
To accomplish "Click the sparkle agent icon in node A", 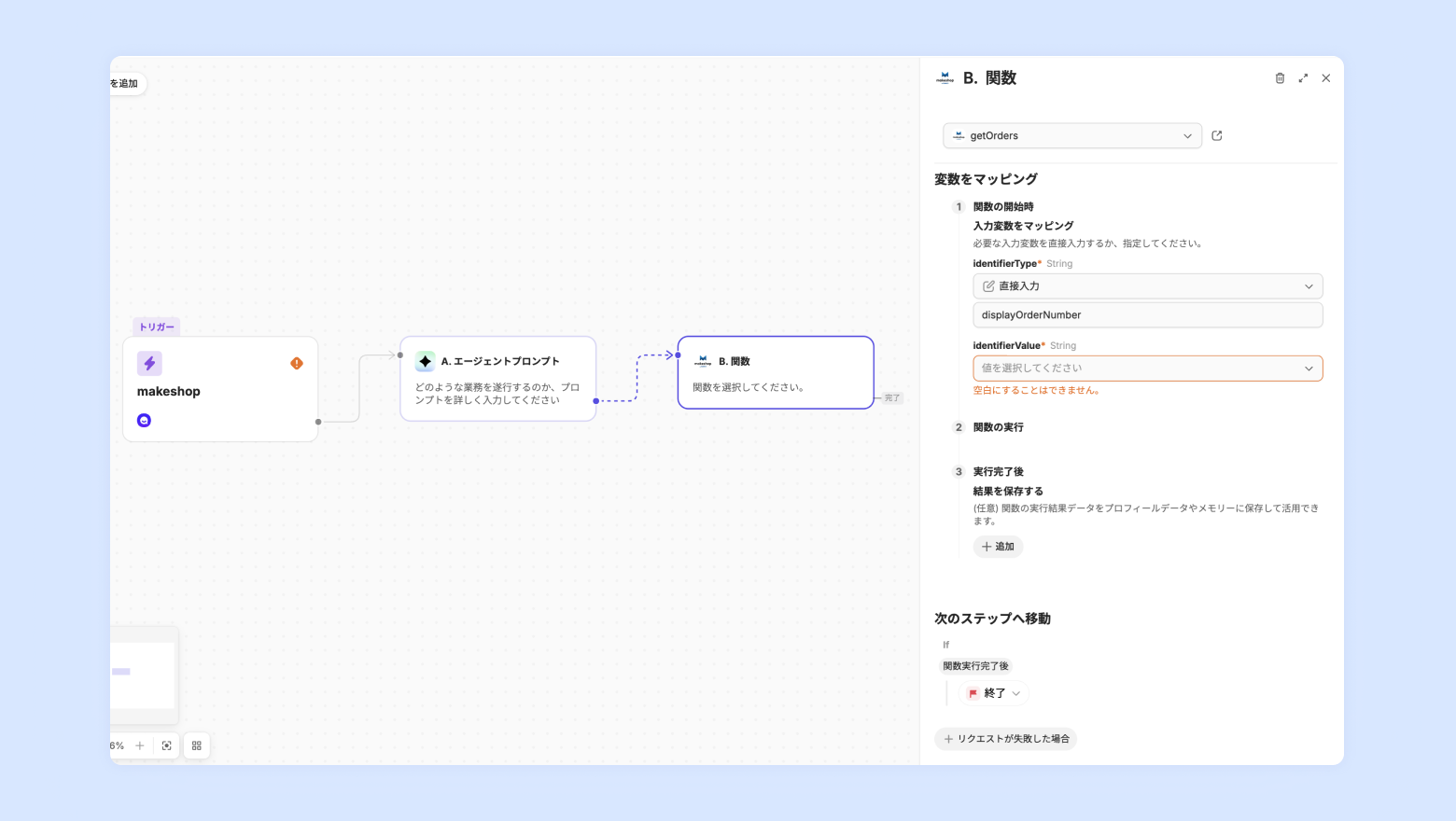I will click(425, 361).
